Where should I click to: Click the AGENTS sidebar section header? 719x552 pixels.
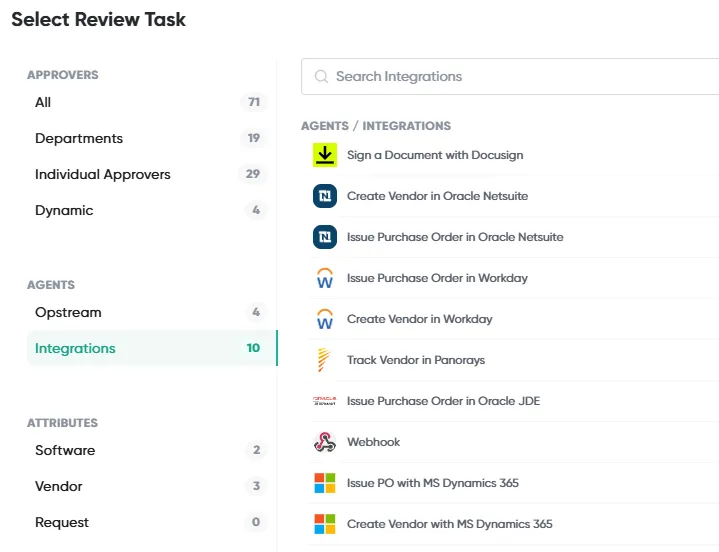tap(51, 285)
